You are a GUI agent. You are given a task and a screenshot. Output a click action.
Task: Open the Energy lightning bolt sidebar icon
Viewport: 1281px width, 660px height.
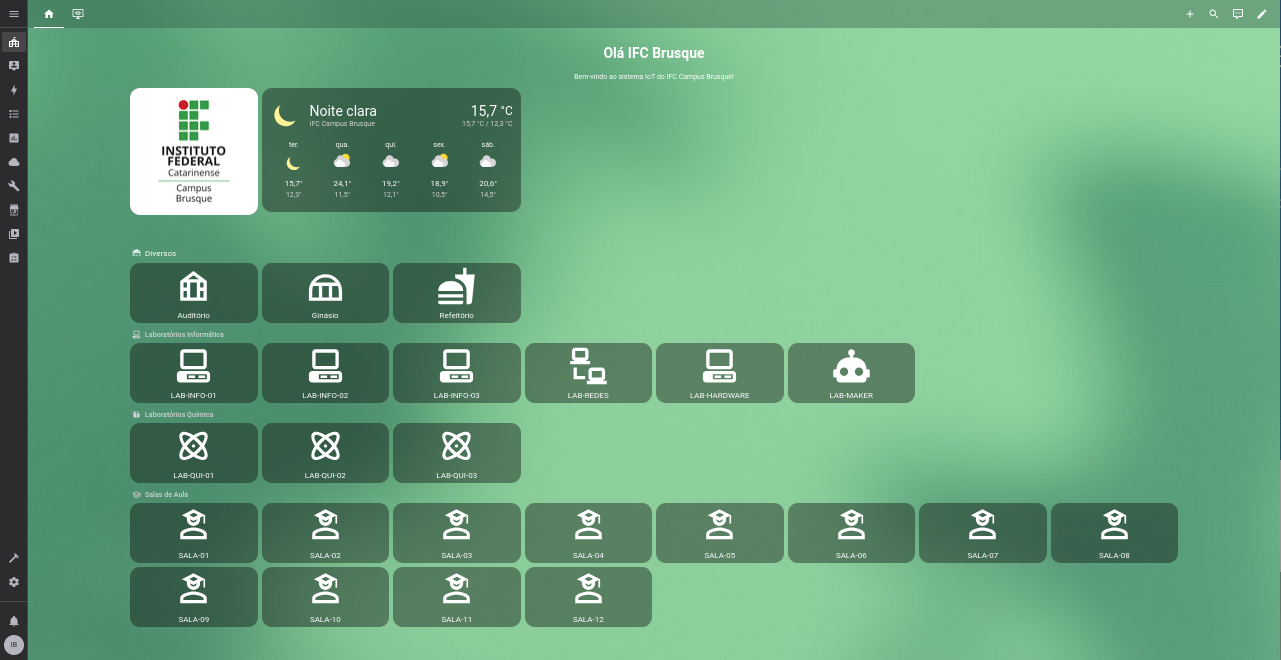14,90
